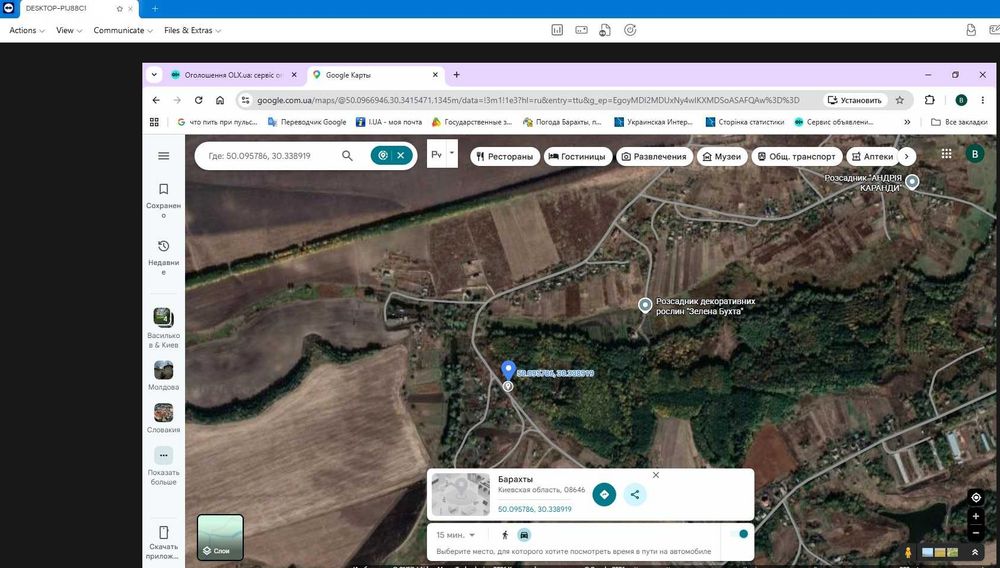Open Переводчик Google bookmark
1000x568 pixels.
(x=307, y=122)
